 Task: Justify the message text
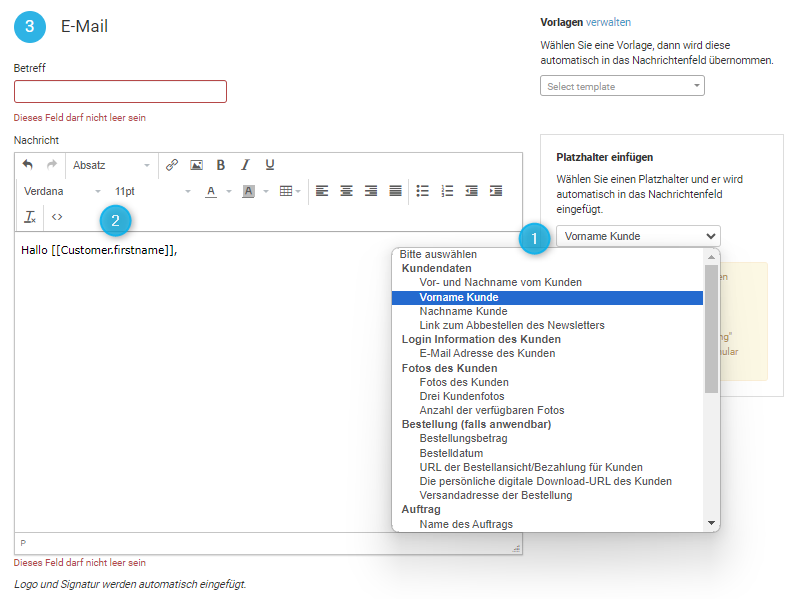click(x=395, y=191)
